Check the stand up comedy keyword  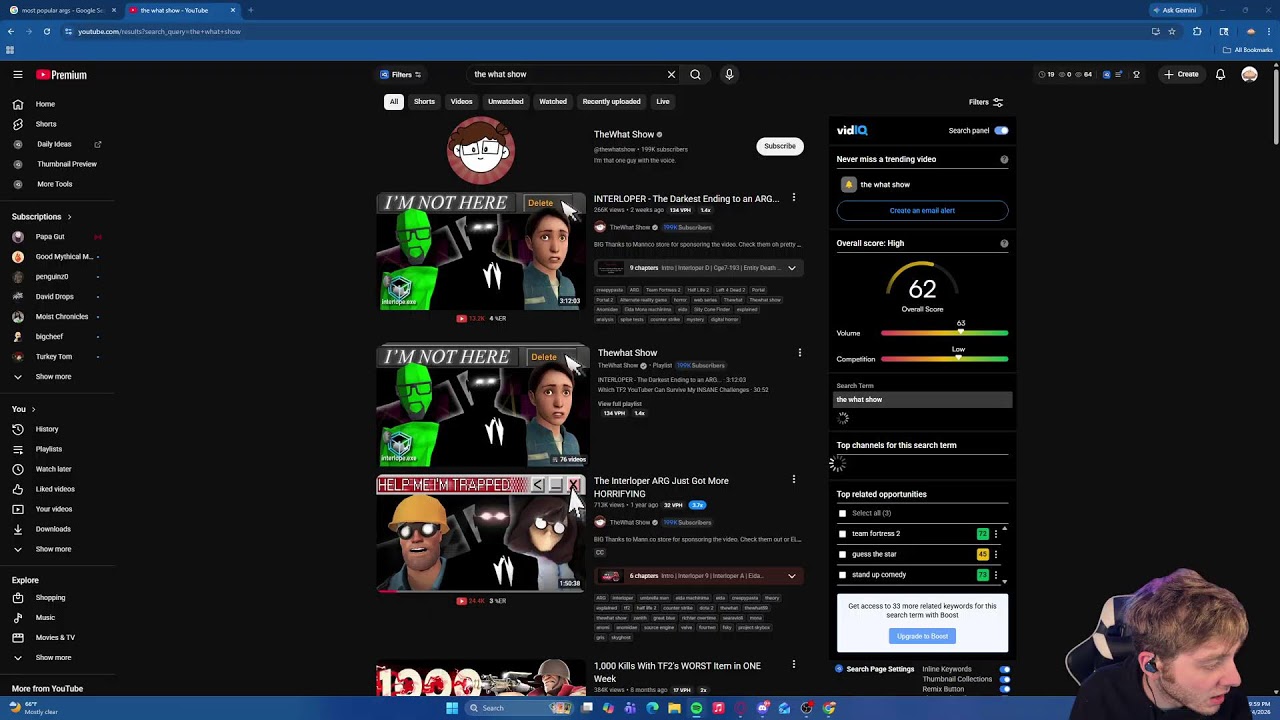pos(842,575)
